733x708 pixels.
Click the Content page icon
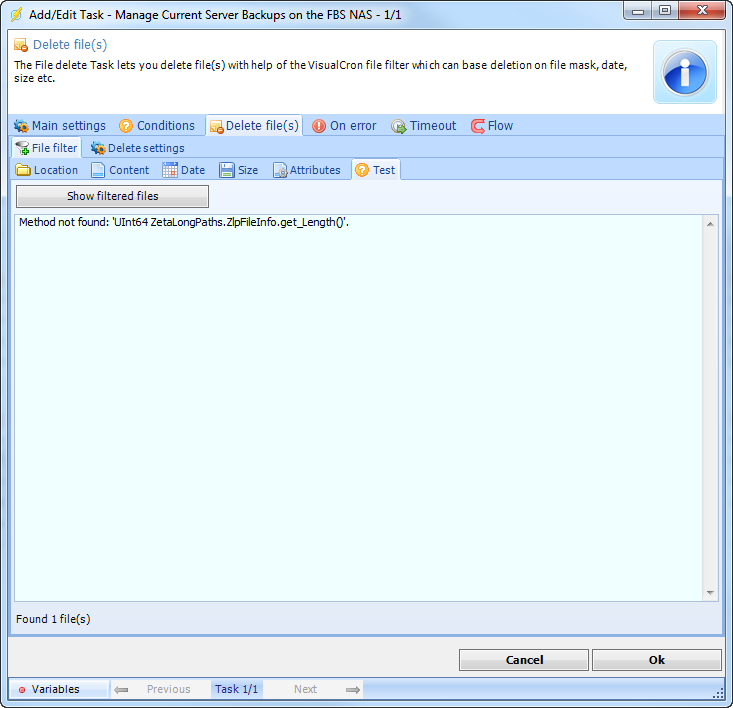[x=98, y=170]
